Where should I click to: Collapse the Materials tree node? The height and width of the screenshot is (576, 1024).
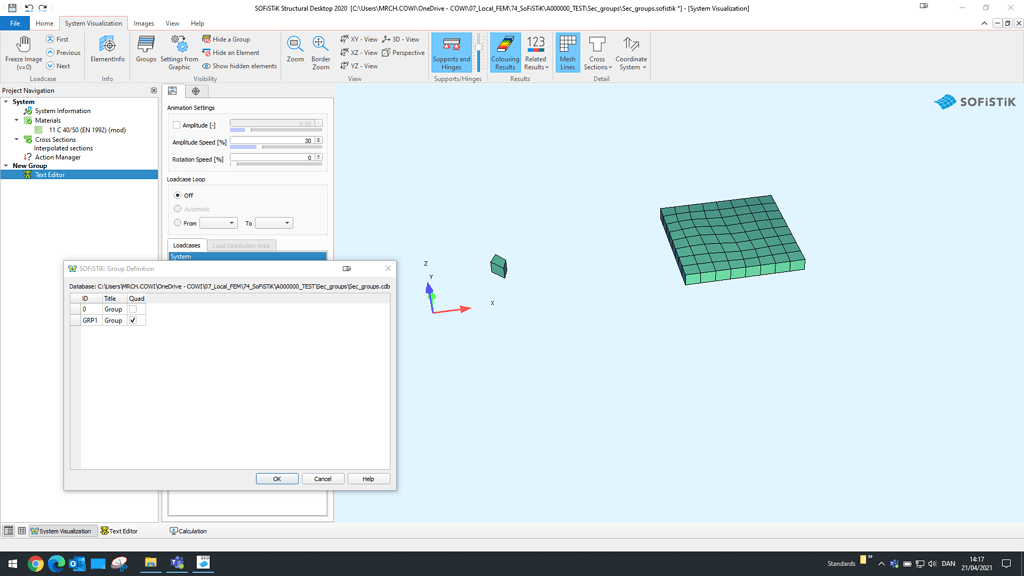click(x=17, y=120)
